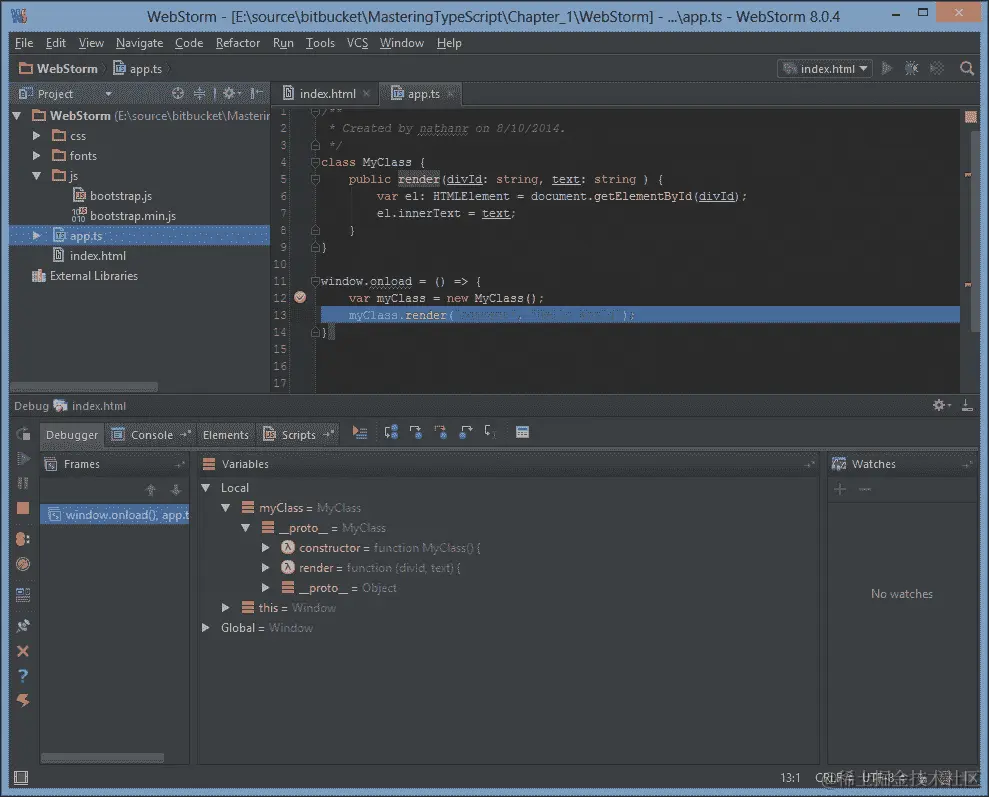
Task: Expand the css folder
Action: [x=37, y=136]
